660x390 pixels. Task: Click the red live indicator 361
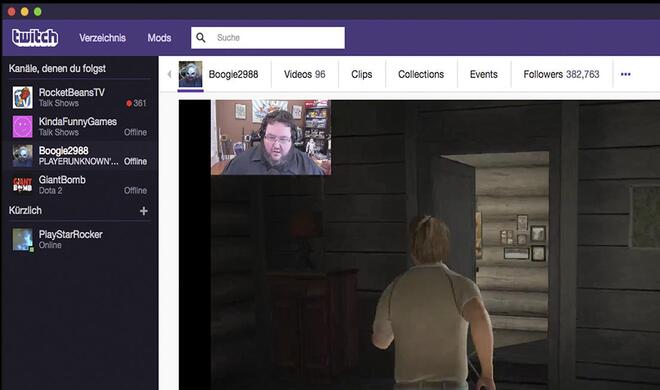pos(136,103)
